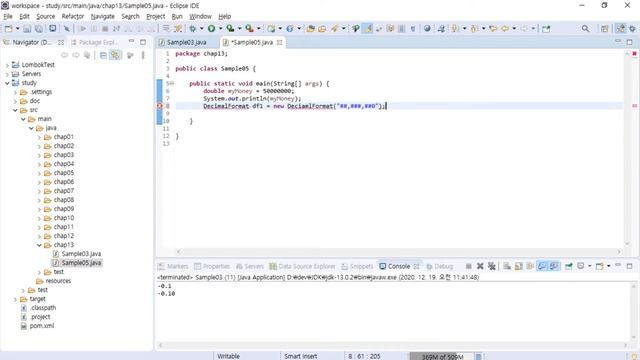Collapse the study project
This screenshot has width=640, height=360.
[7, 83]
